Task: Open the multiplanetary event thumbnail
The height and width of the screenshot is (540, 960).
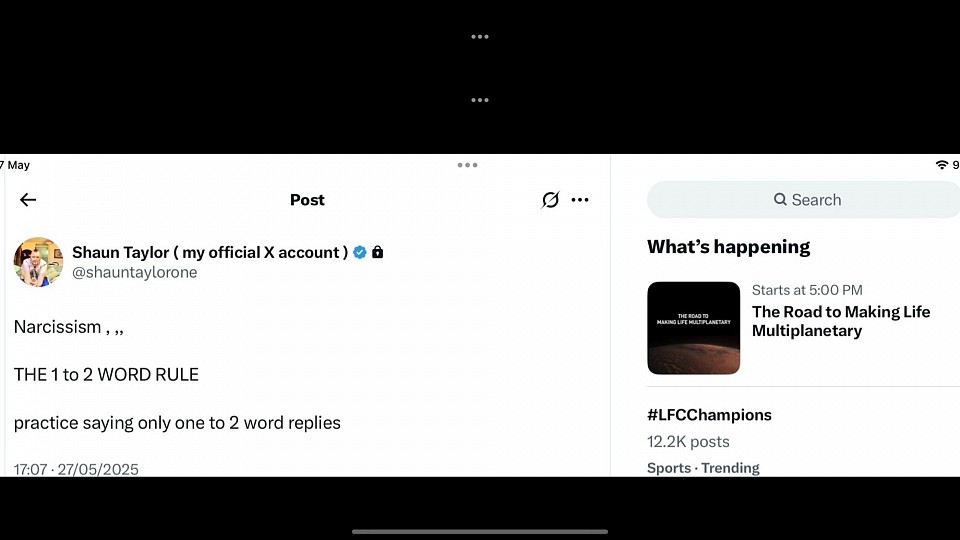Action: (694, 328)
